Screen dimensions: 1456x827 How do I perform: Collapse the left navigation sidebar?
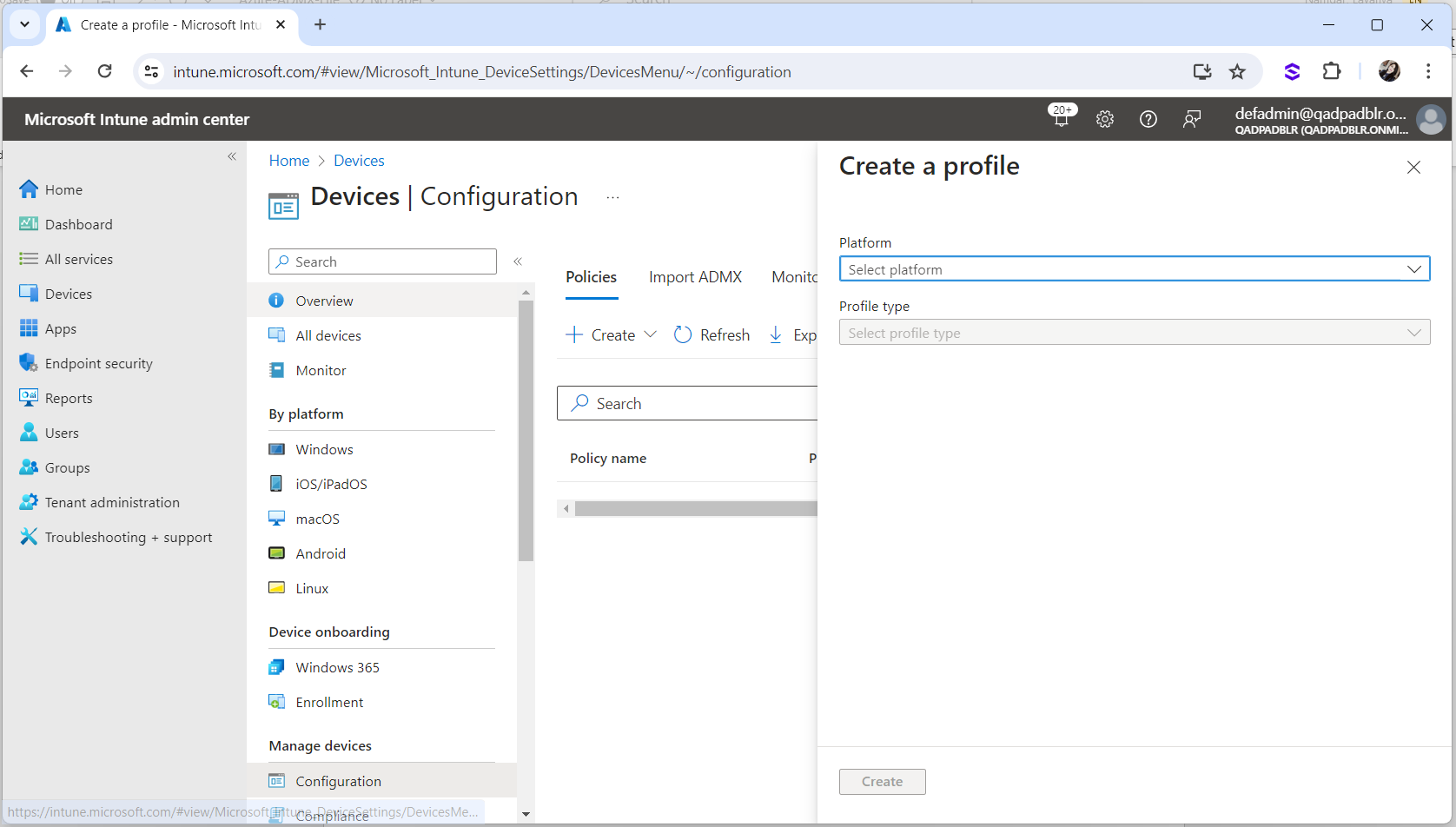(x=232, y=156)
